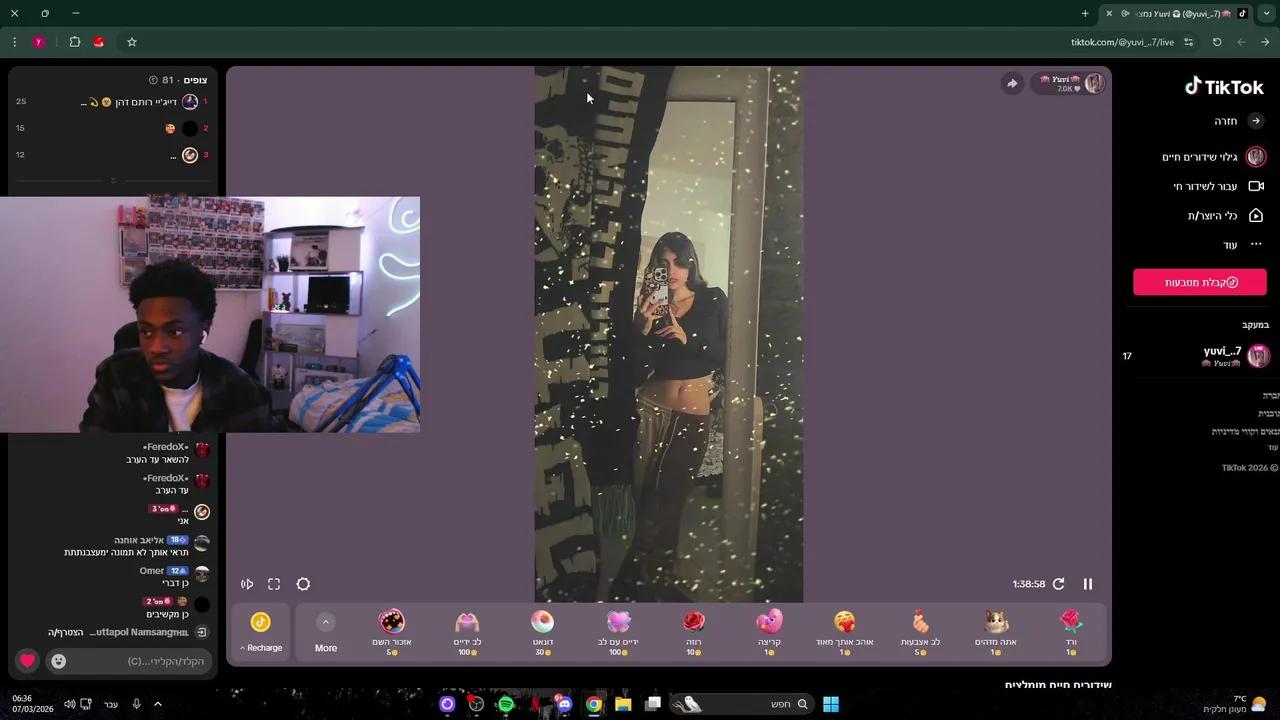Send the דונאט donut gift

click(543, 632)
